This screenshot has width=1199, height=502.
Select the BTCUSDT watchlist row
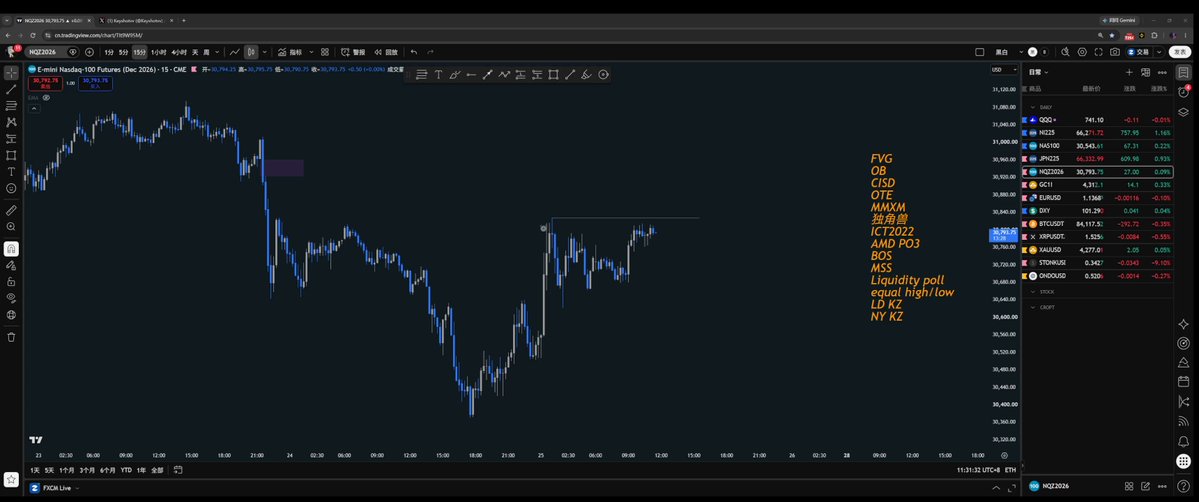pyautogui.click(x=1097, y=223)
